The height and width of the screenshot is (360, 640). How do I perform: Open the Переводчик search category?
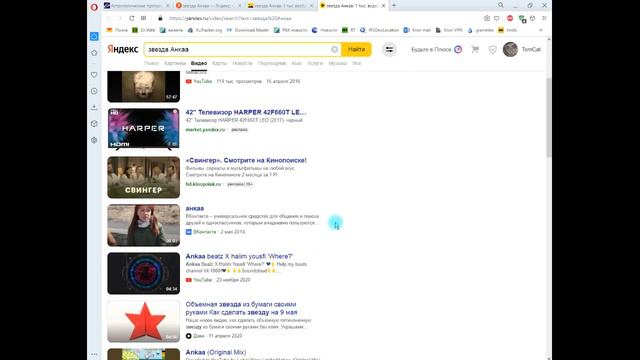[x=272, y=63]
